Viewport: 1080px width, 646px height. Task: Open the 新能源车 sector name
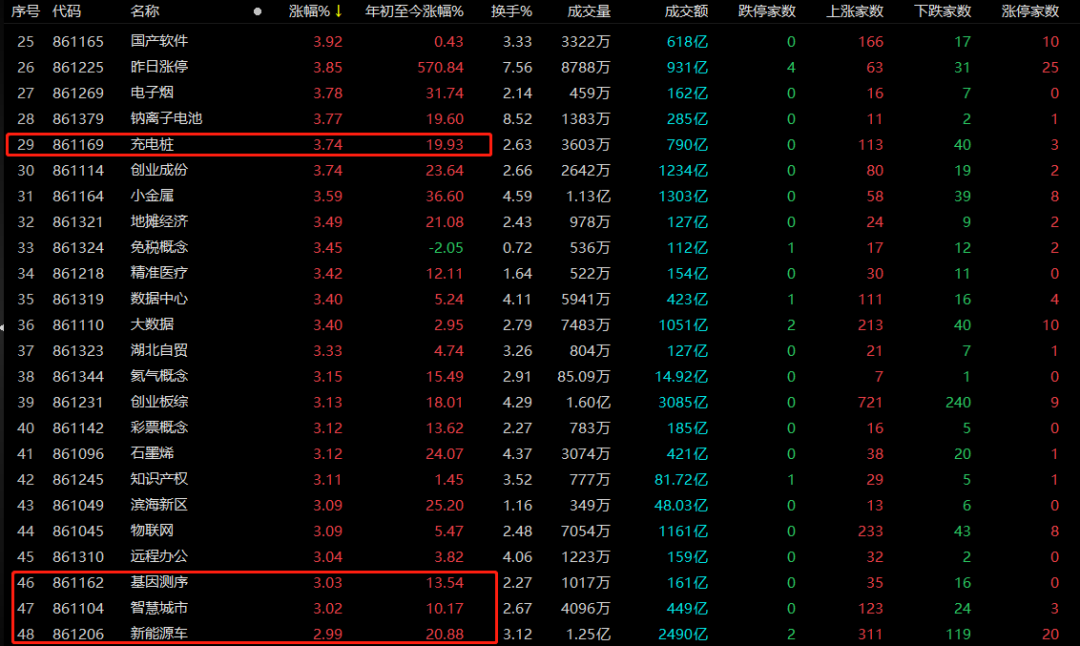[160, 633]
